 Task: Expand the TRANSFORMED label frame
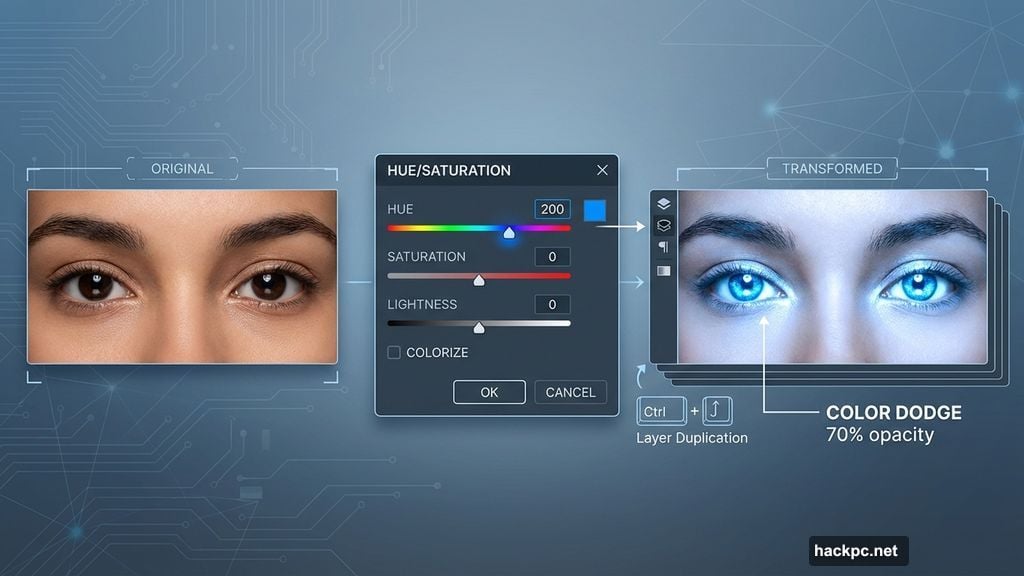[833, 168]
